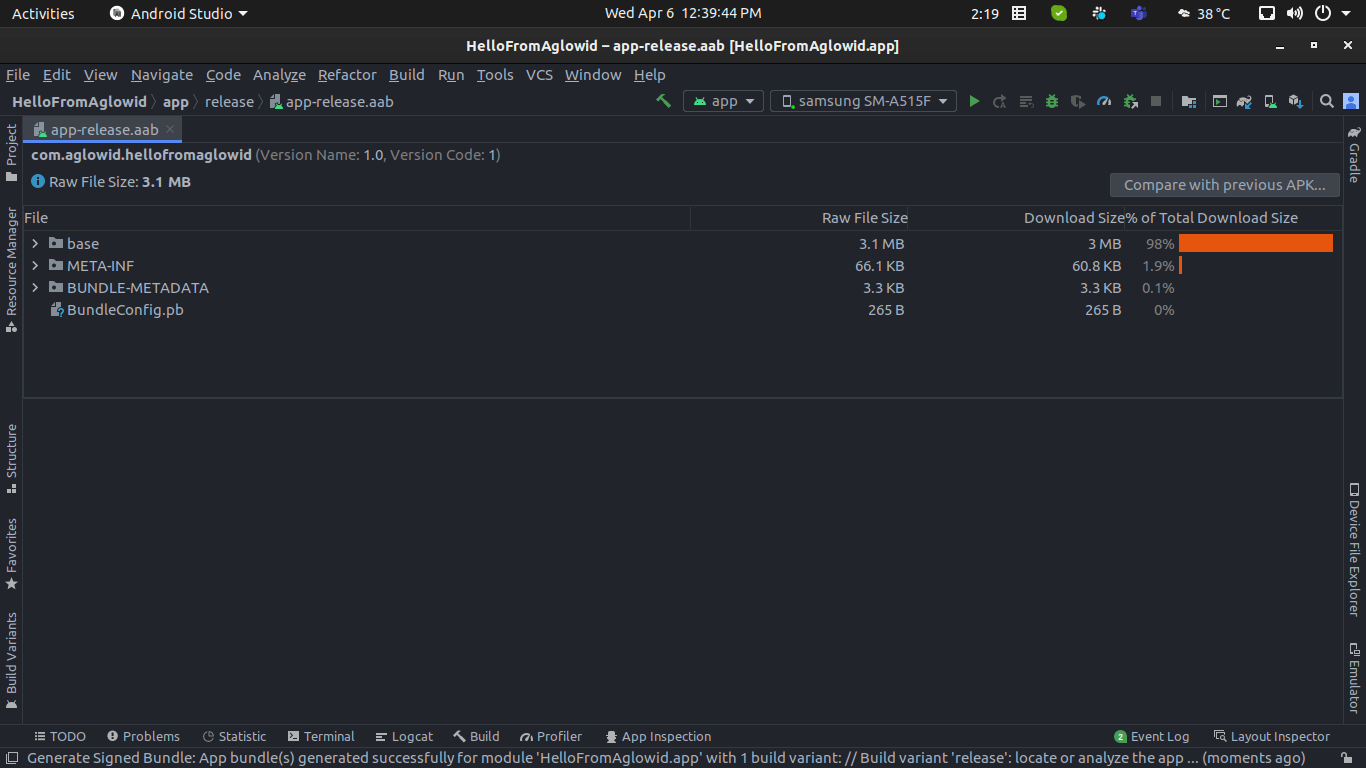Open the Emulator side panel

1354,677
